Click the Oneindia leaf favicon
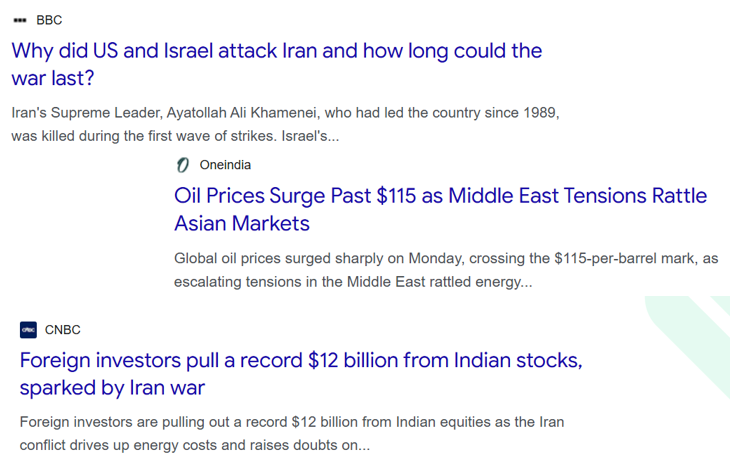The image size is (730, 466). point(183,165)
